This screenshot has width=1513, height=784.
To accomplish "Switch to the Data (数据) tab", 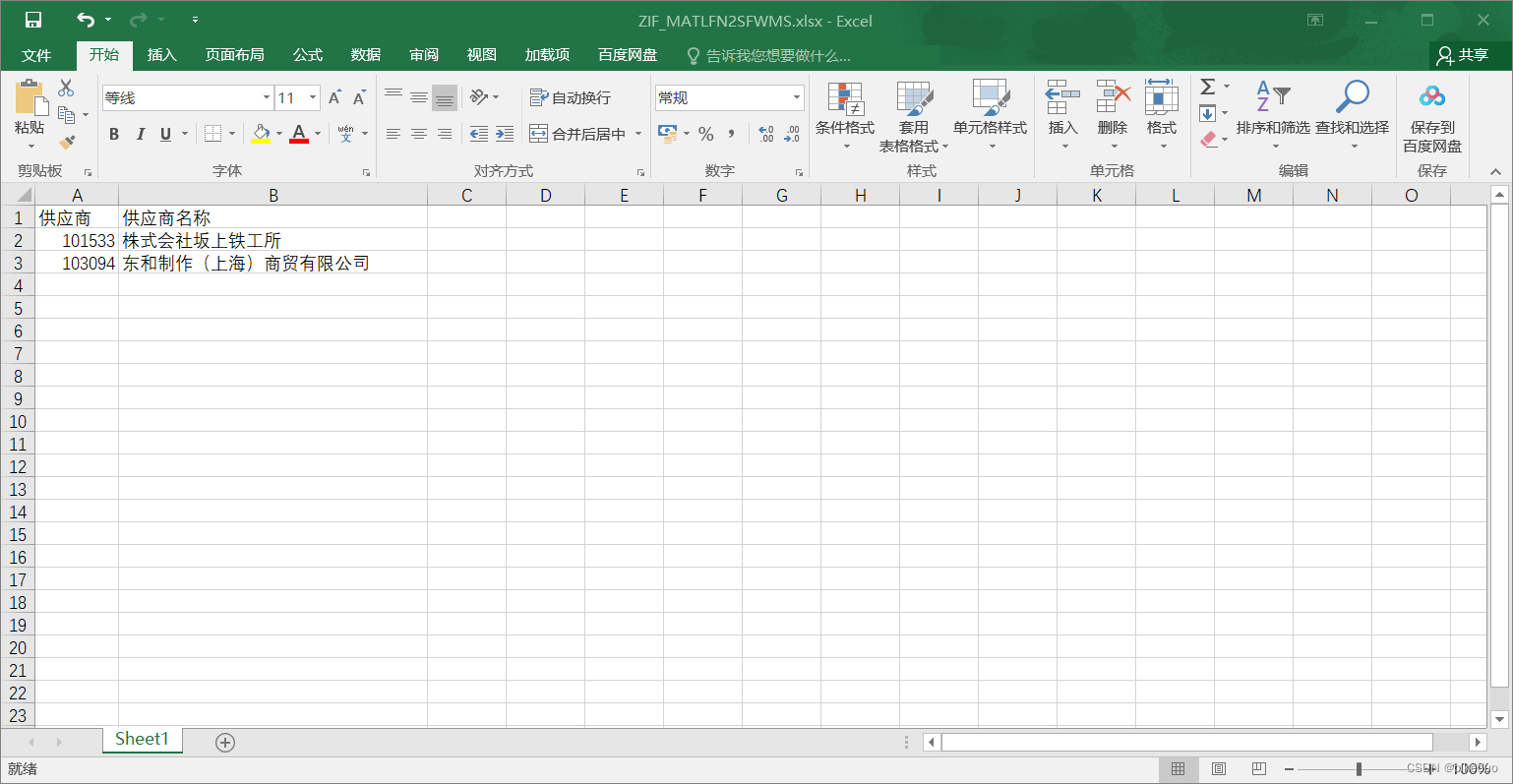I will click(366, 55).
